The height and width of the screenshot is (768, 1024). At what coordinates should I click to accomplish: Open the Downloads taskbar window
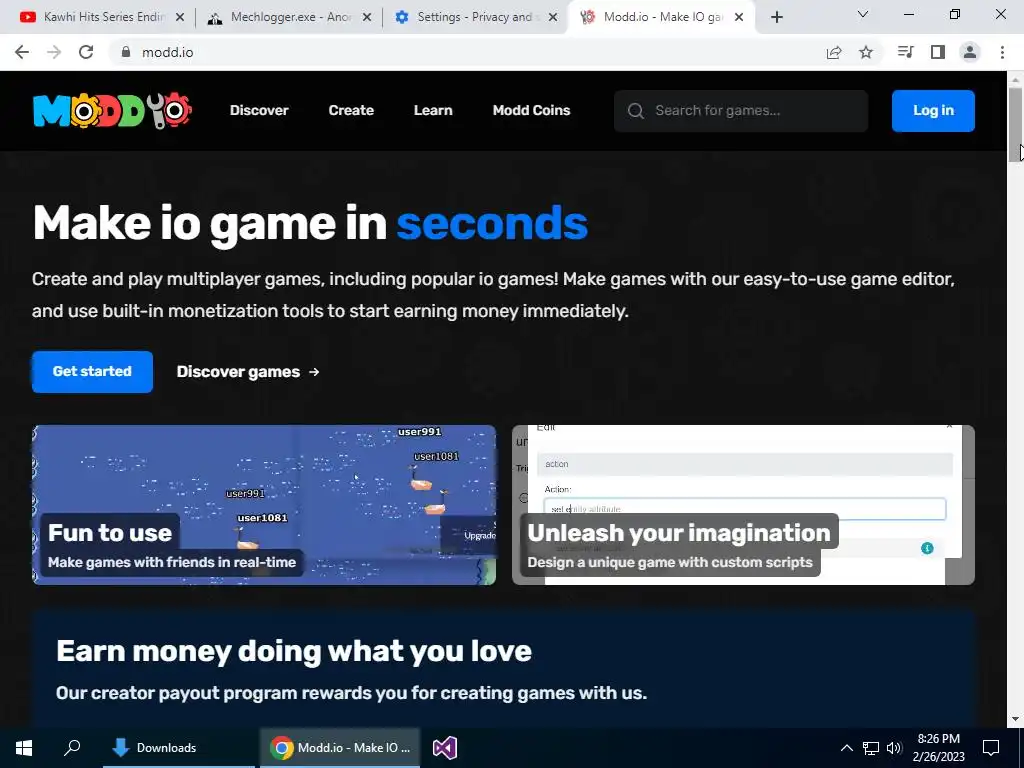[179, 748]
